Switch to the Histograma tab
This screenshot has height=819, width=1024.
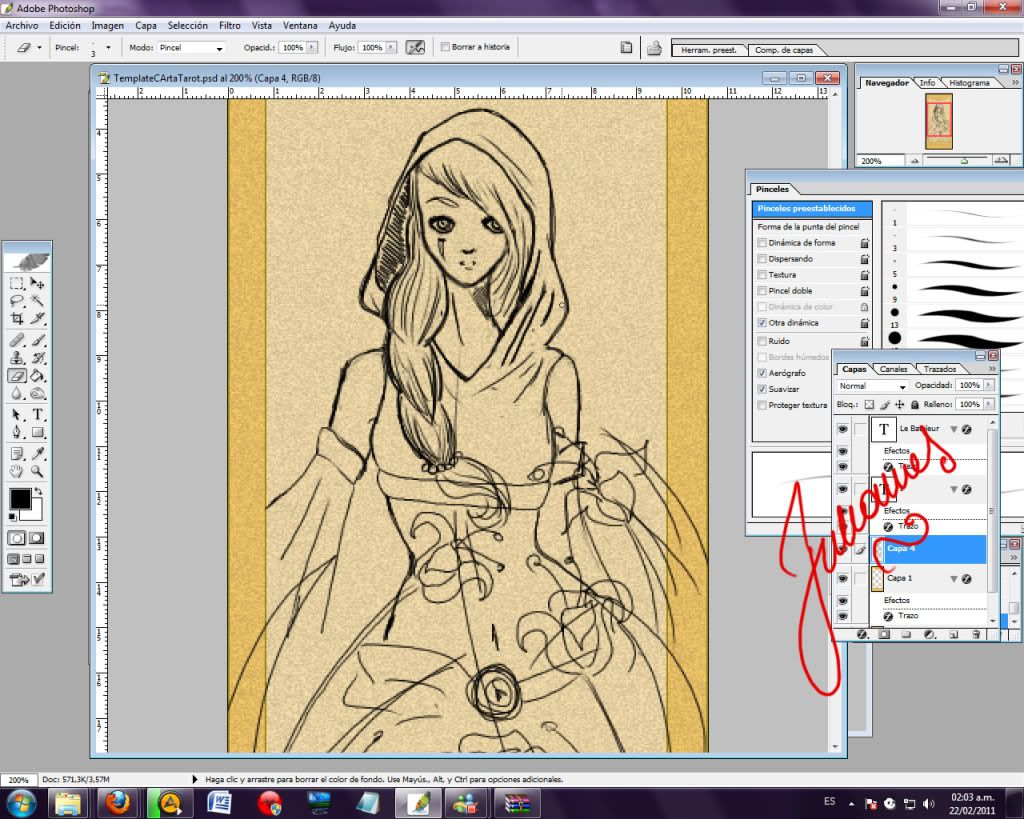point(969,83)
